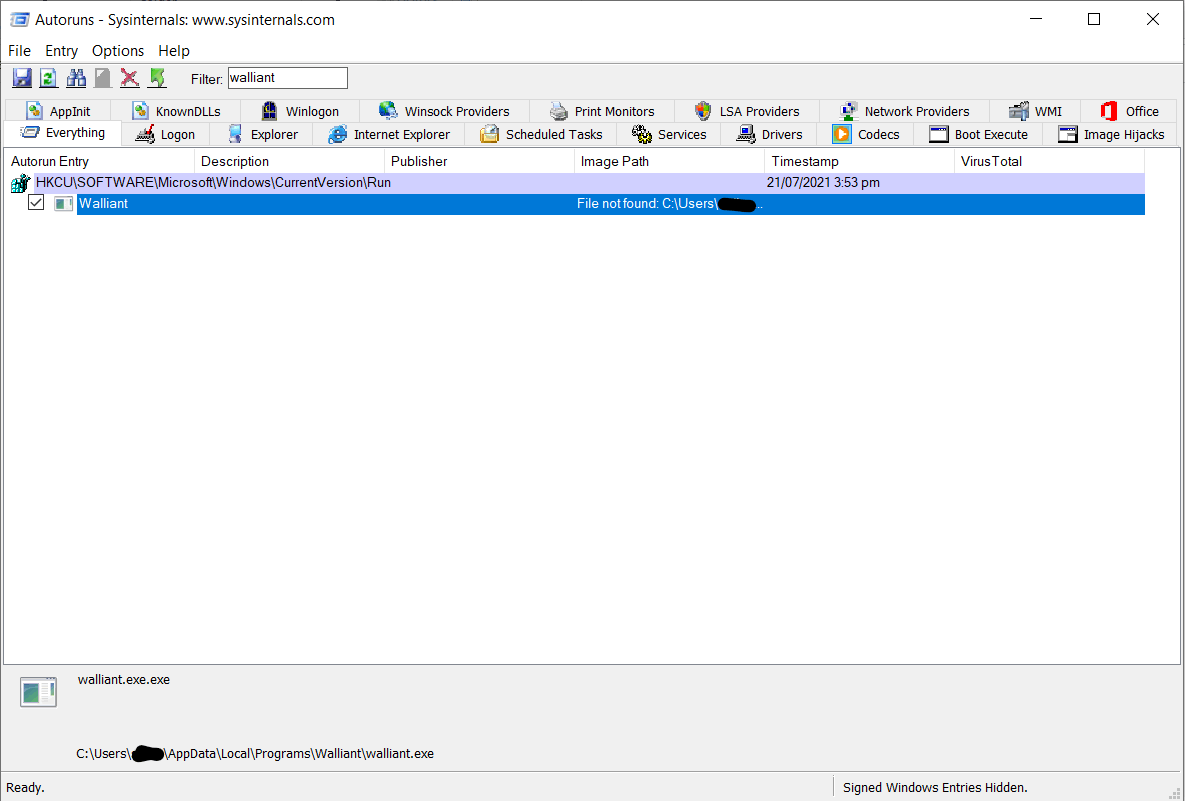Open the File menu

(19, 51)
